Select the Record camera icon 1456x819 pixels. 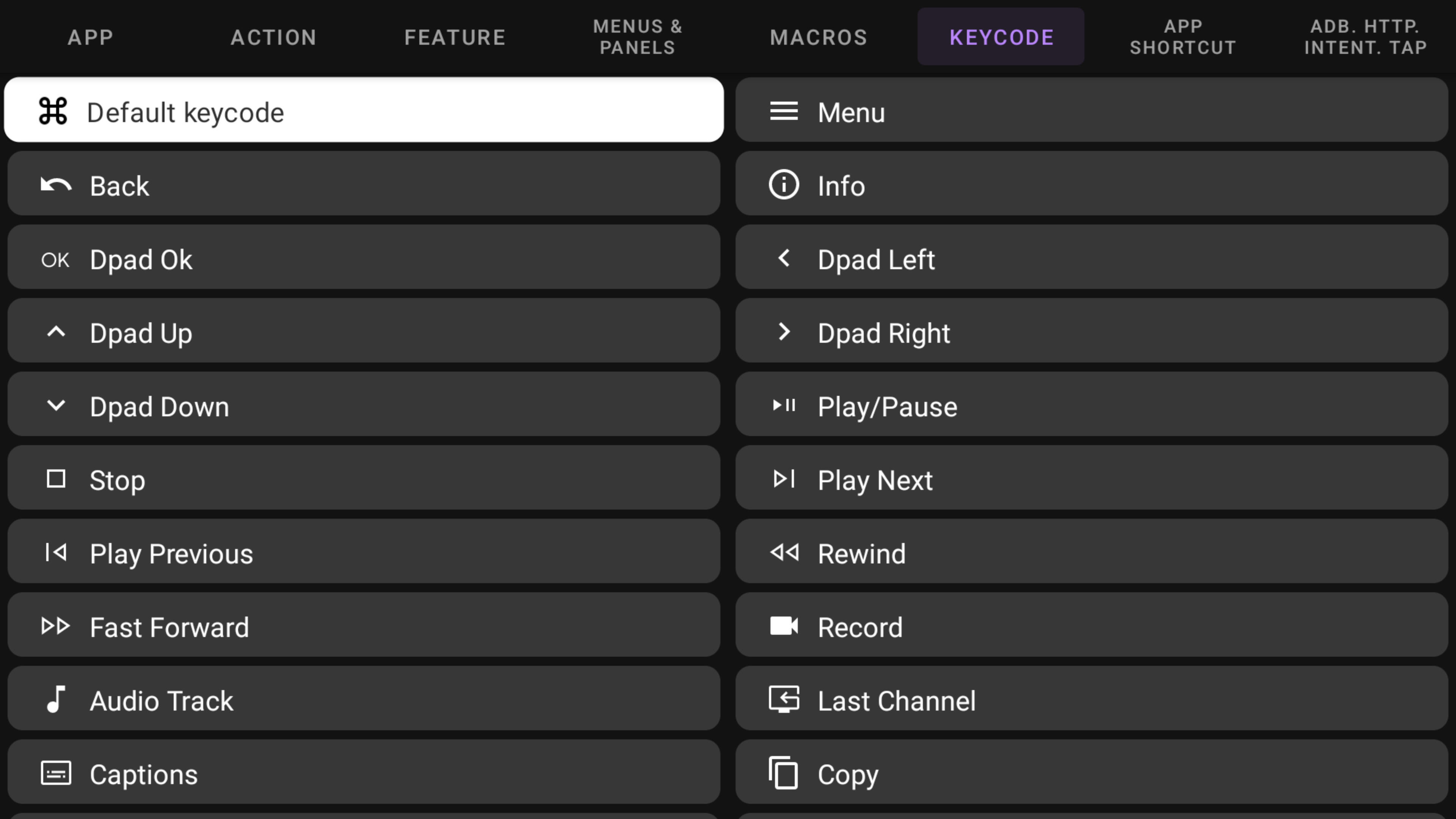click(784, 626)
